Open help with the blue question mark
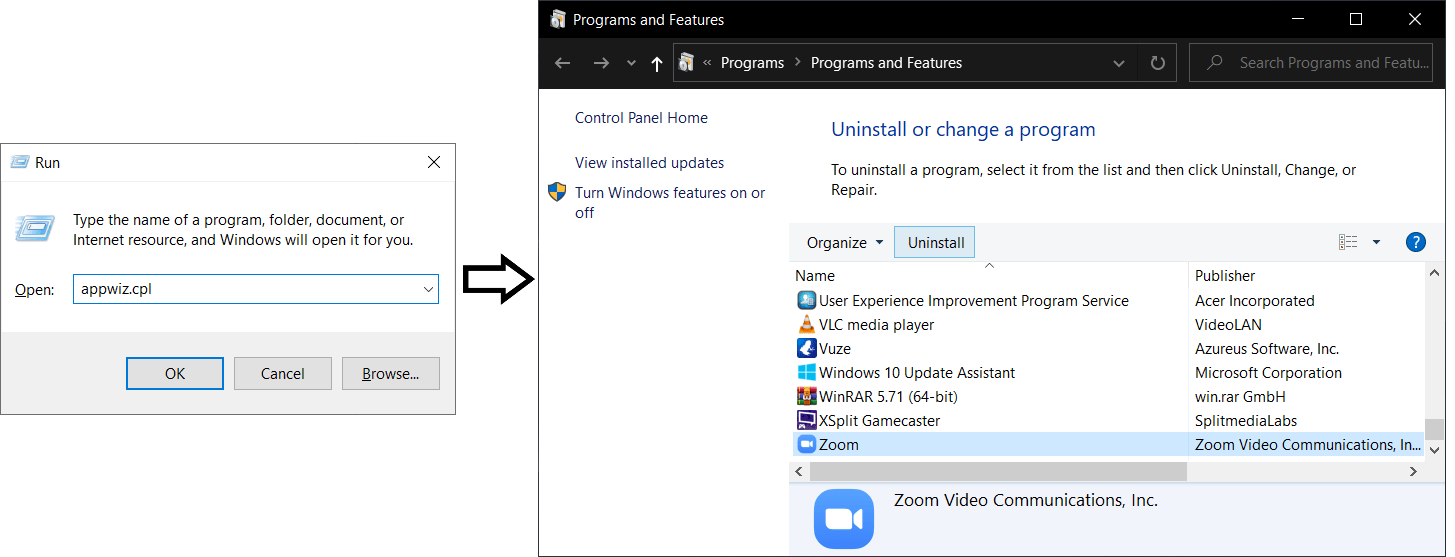Screen dimensions: 1455x557 (x=1415, y=242)
